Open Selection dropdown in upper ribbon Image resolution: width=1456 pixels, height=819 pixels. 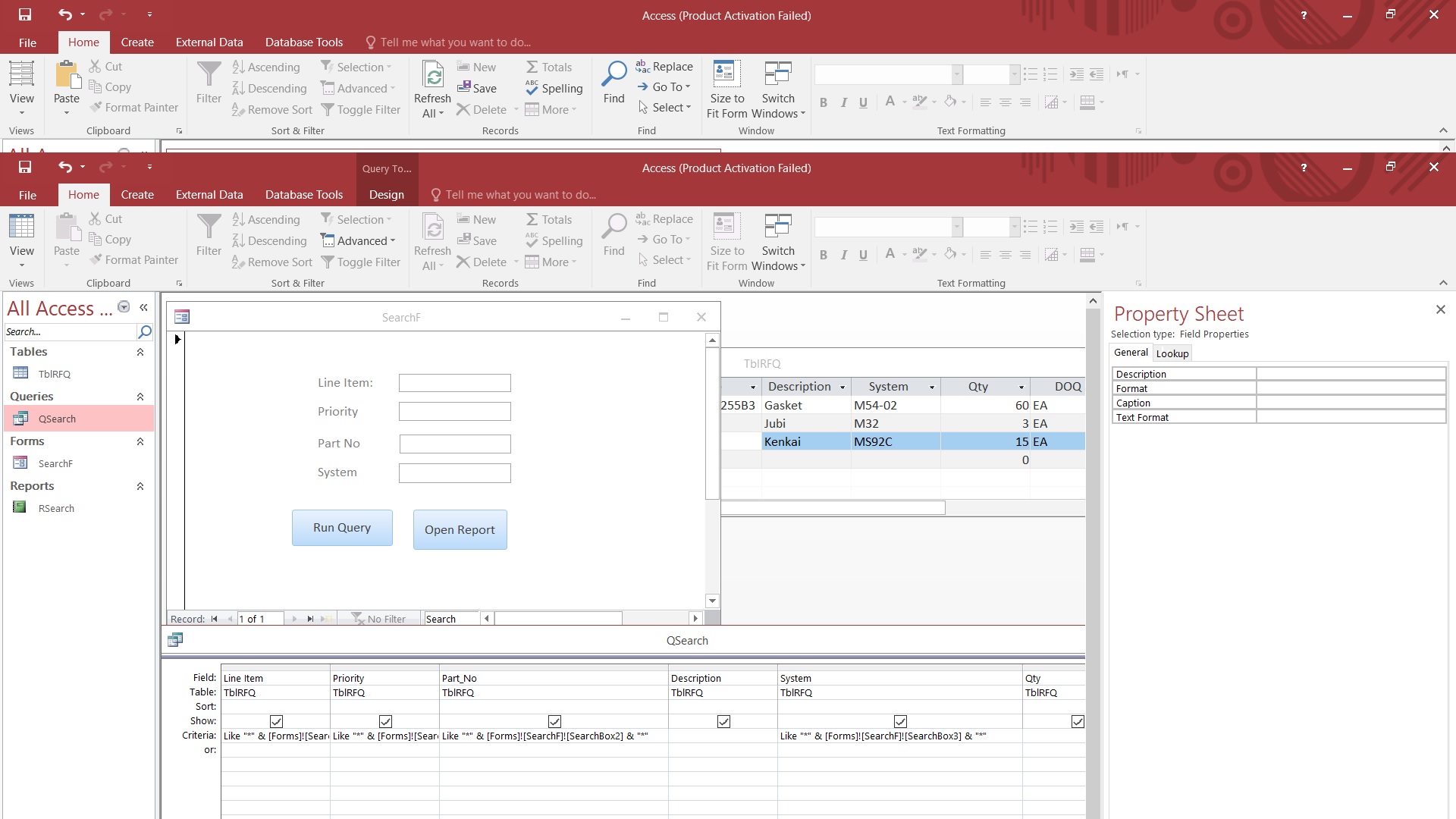coord(356,67)
